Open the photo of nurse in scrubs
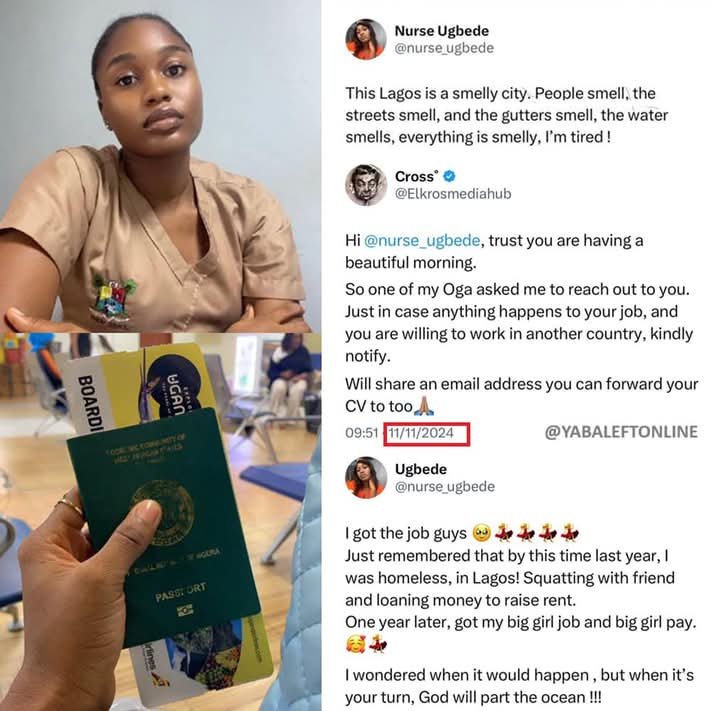The image size is (720, 711). 160,166
